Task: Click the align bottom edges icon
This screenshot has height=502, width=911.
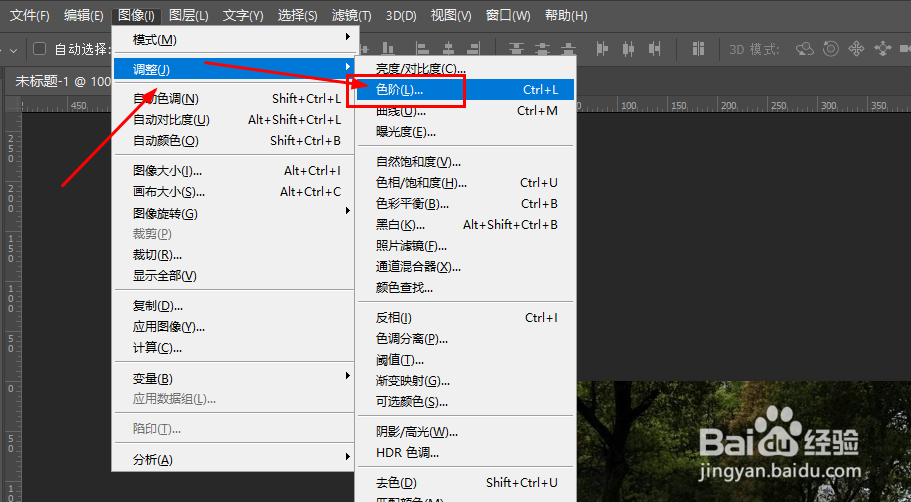Action: click(x=388, y=49)
